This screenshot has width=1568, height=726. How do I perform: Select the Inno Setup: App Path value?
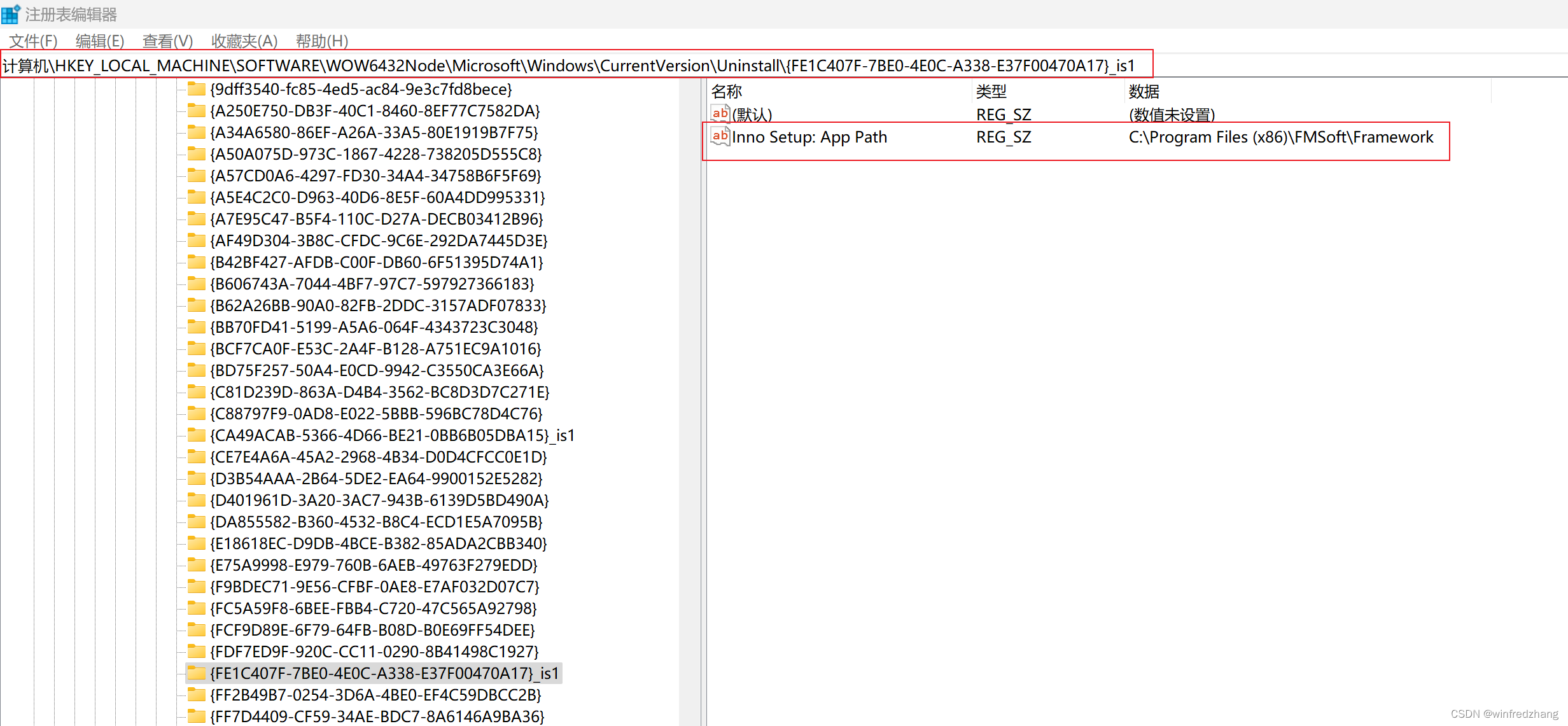point(809,137)
